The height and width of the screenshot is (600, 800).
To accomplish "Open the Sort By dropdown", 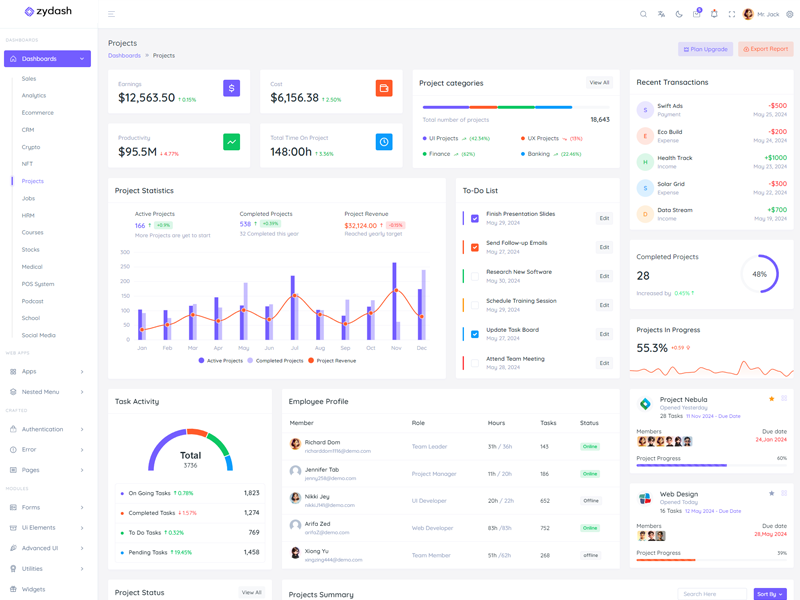I will pos(769,594).
